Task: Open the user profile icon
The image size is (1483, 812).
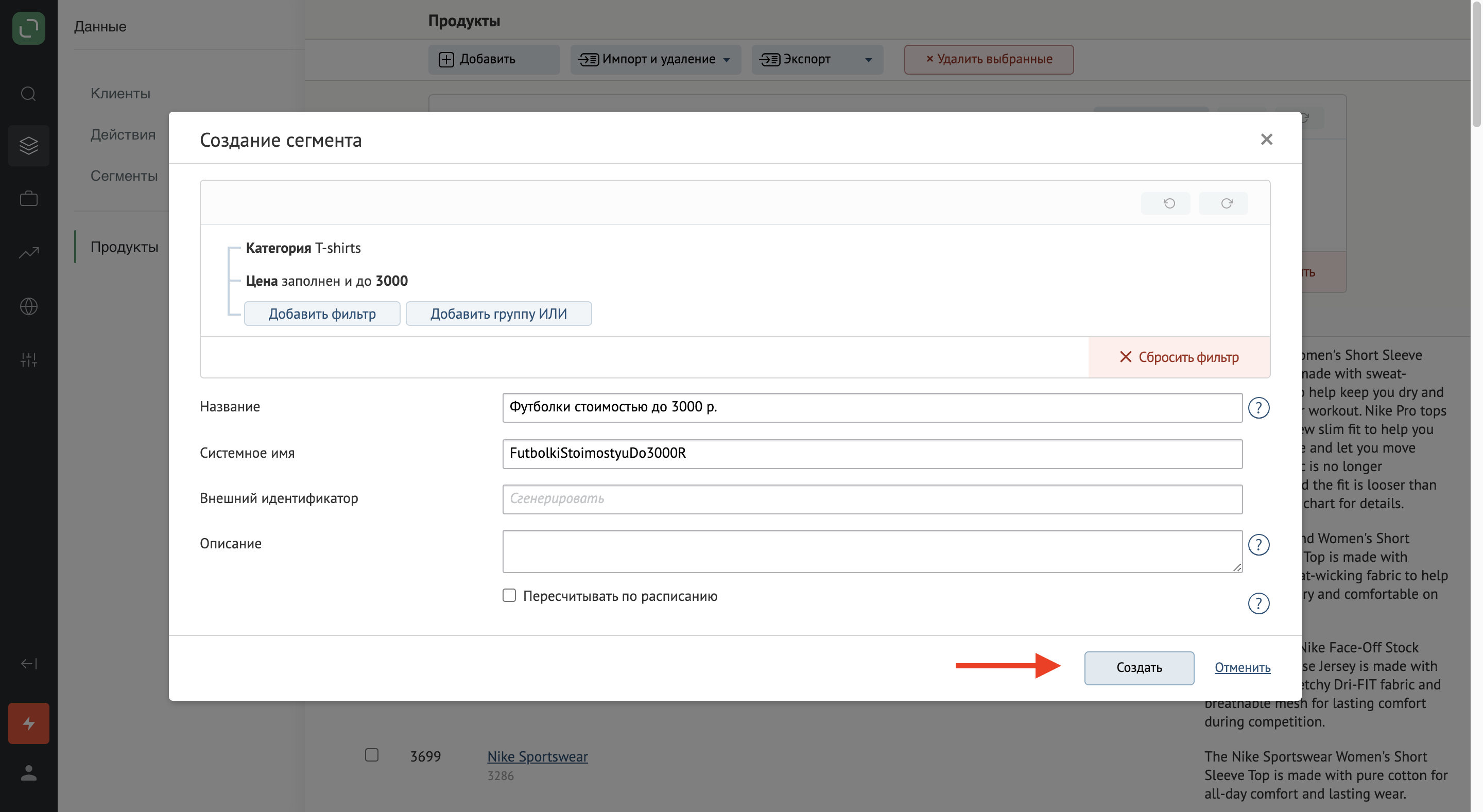Action: 28,772
